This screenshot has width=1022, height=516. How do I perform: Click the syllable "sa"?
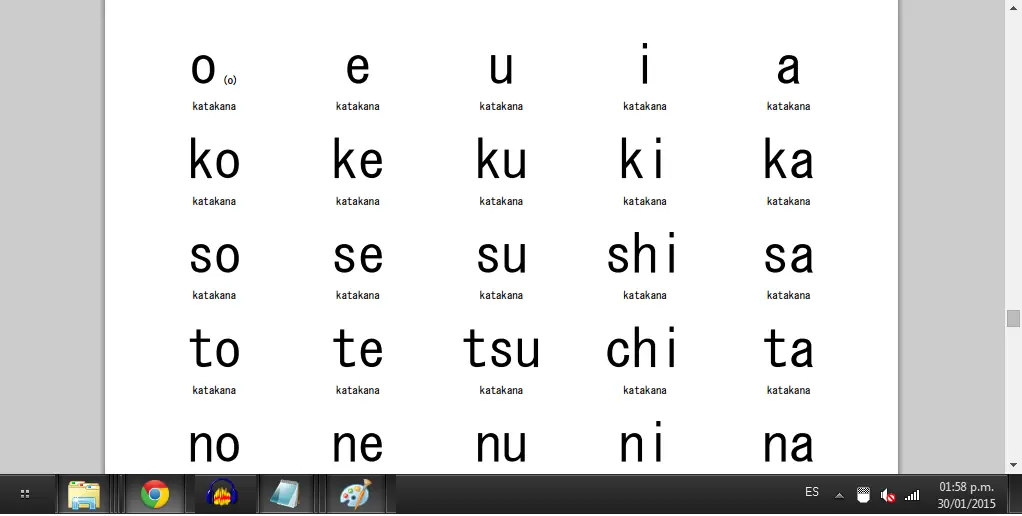788,257
